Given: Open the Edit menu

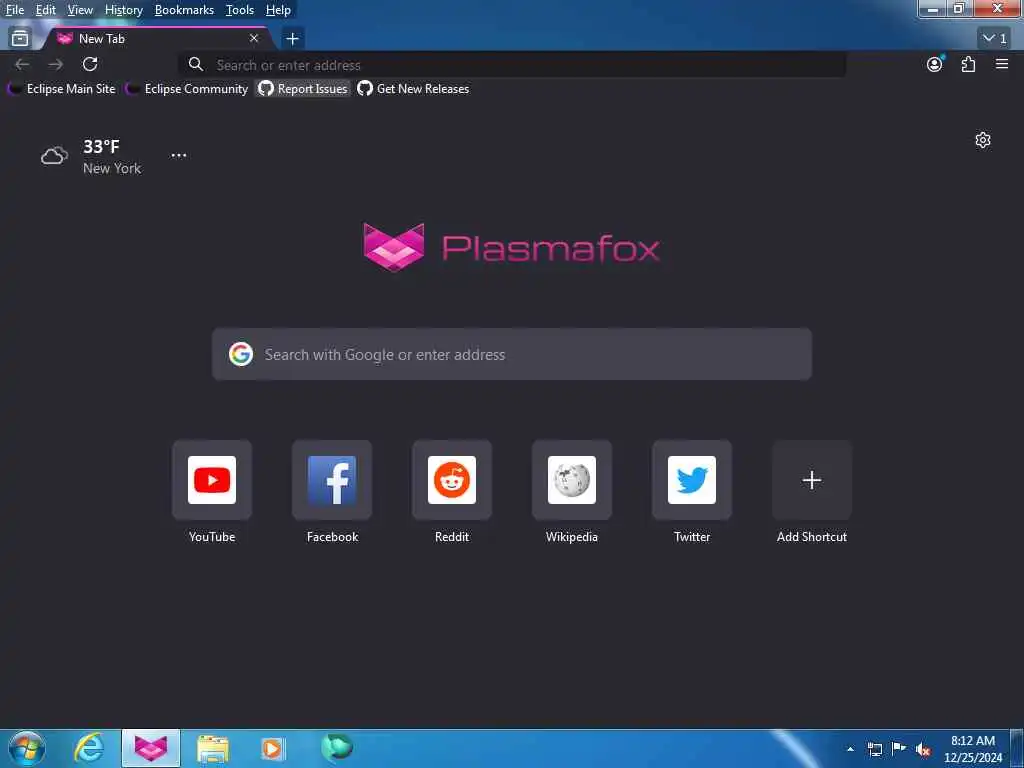Looking at the screenshot, I should pyautogui.click(x=45, y=10).
